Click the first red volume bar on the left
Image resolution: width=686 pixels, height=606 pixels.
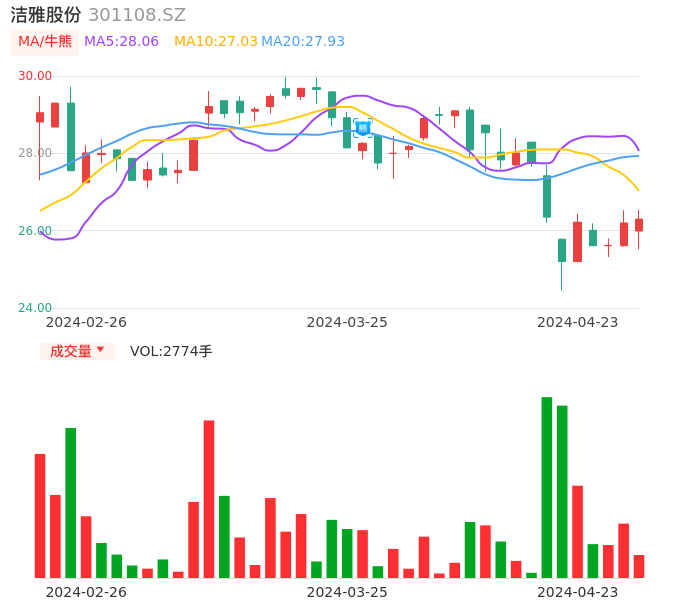pos(40,515)
